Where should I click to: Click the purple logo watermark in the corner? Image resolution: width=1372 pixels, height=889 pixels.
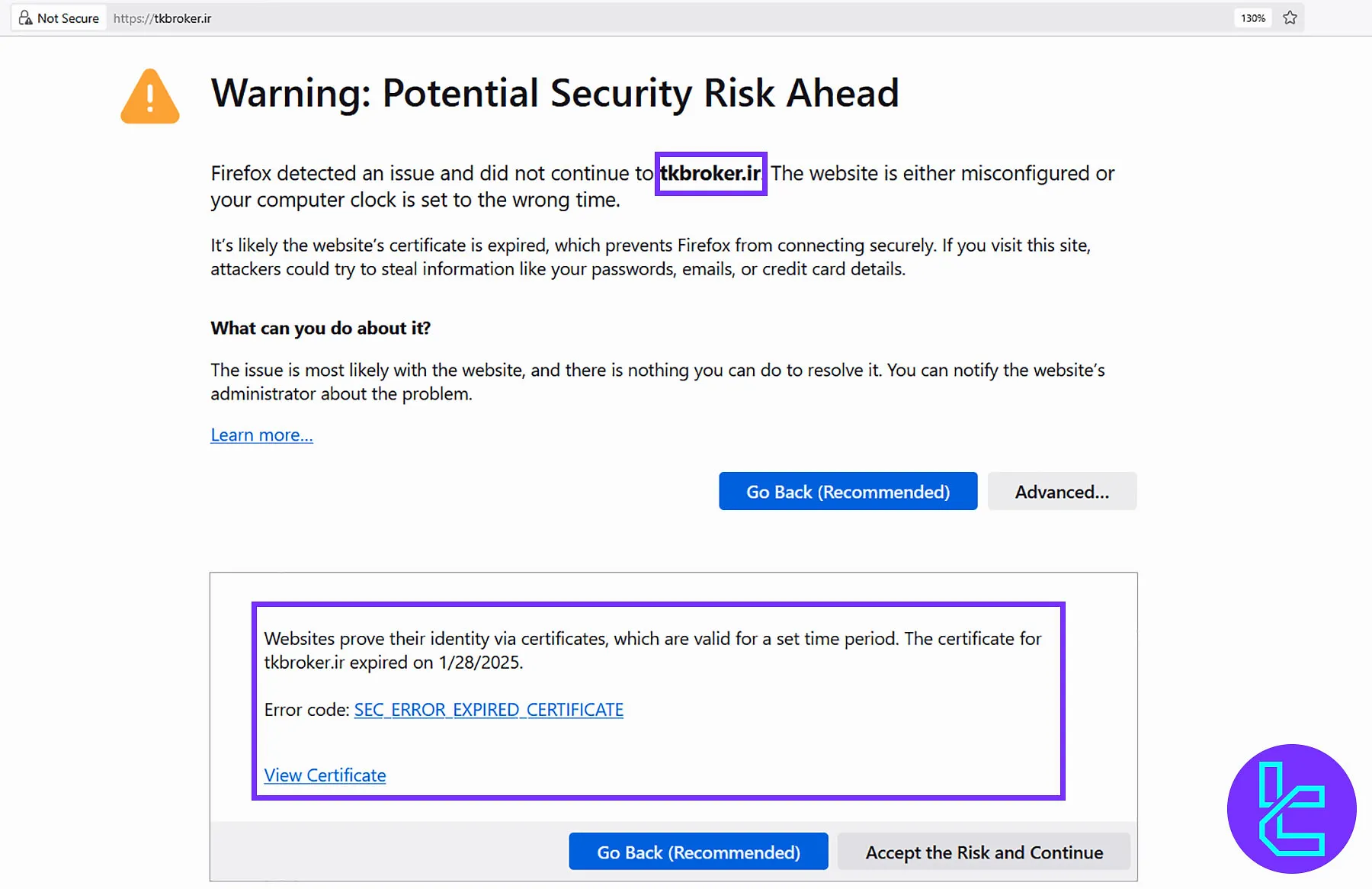point(1291,809)
